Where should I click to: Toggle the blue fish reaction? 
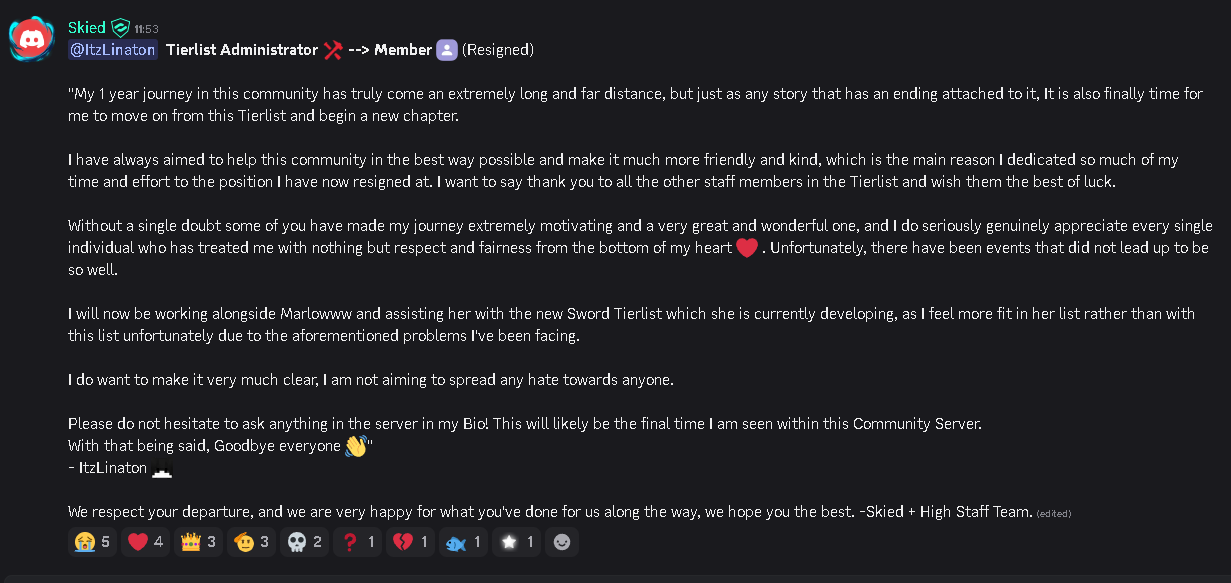tap(463, 542)
